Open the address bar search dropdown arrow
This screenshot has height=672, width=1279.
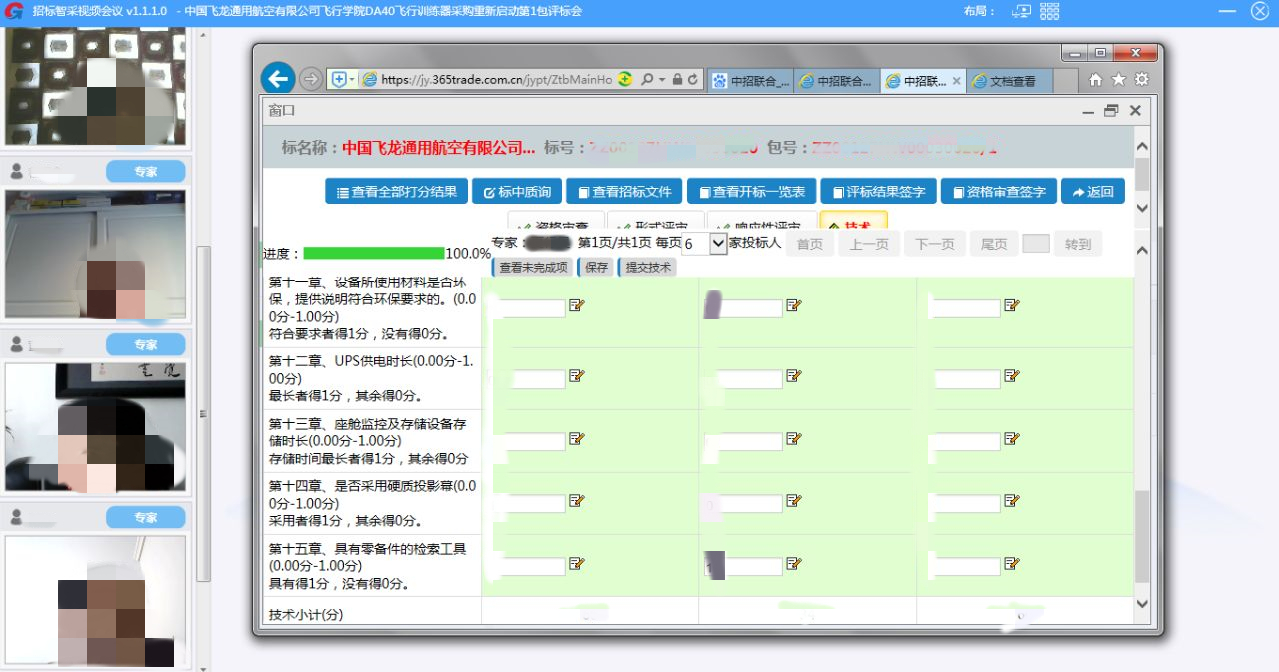click(661, 80)
